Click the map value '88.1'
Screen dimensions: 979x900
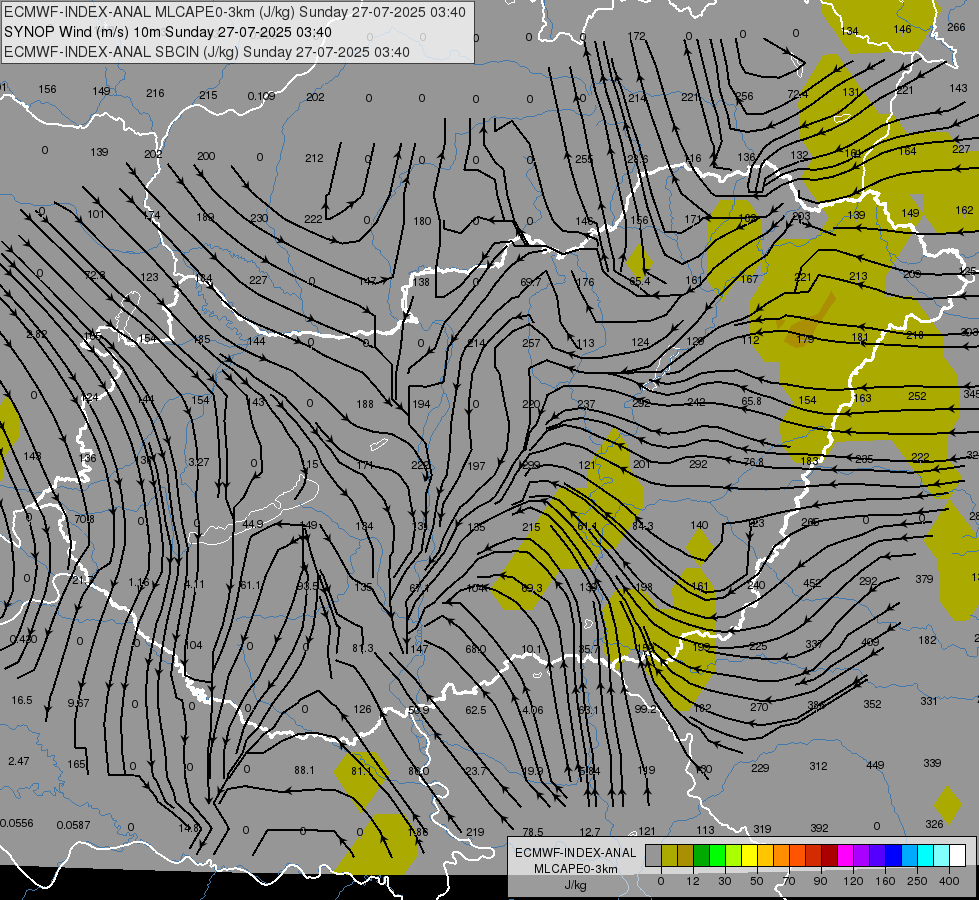pyautogui.click(x=304, y=770)
